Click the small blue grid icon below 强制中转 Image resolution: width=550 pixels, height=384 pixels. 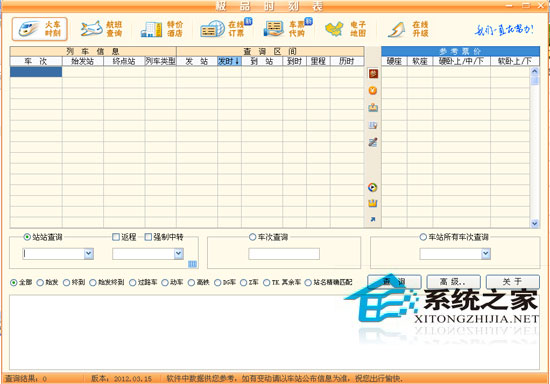pos(192,264)
